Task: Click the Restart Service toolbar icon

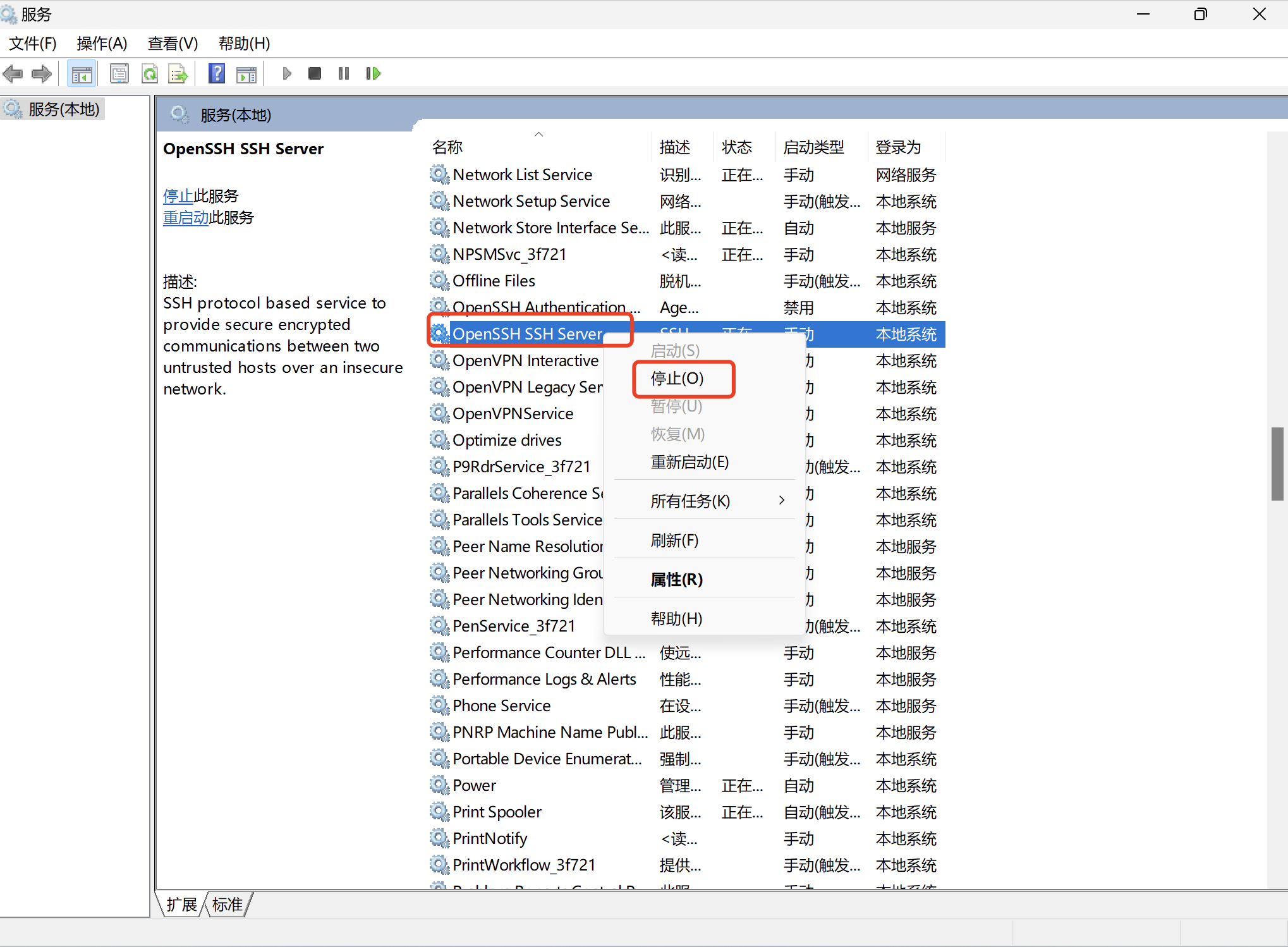Action: 374,73
